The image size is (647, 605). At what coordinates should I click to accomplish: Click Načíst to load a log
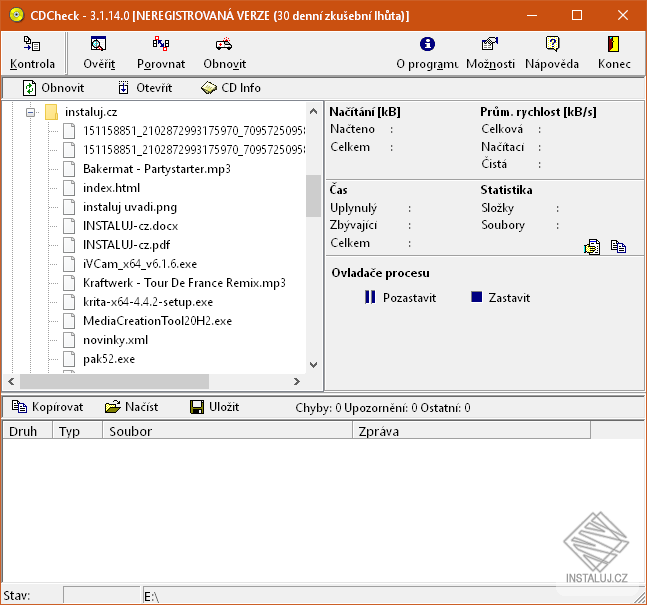click(131, 407)
